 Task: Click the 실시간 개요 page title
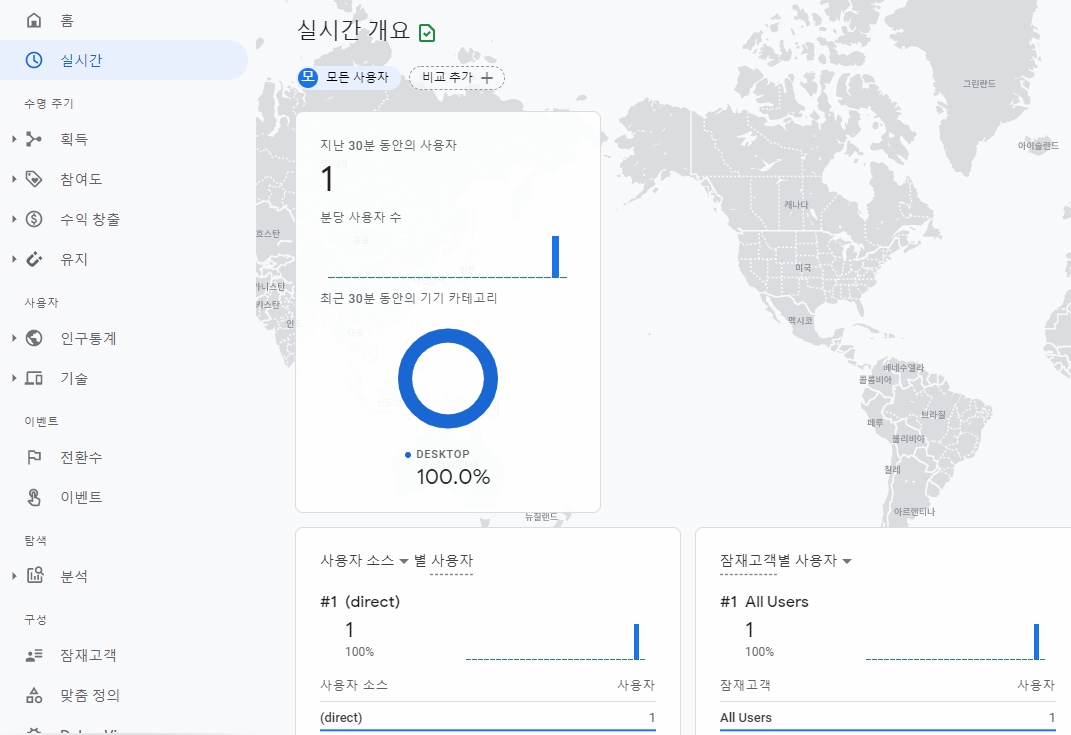point(353,31)
